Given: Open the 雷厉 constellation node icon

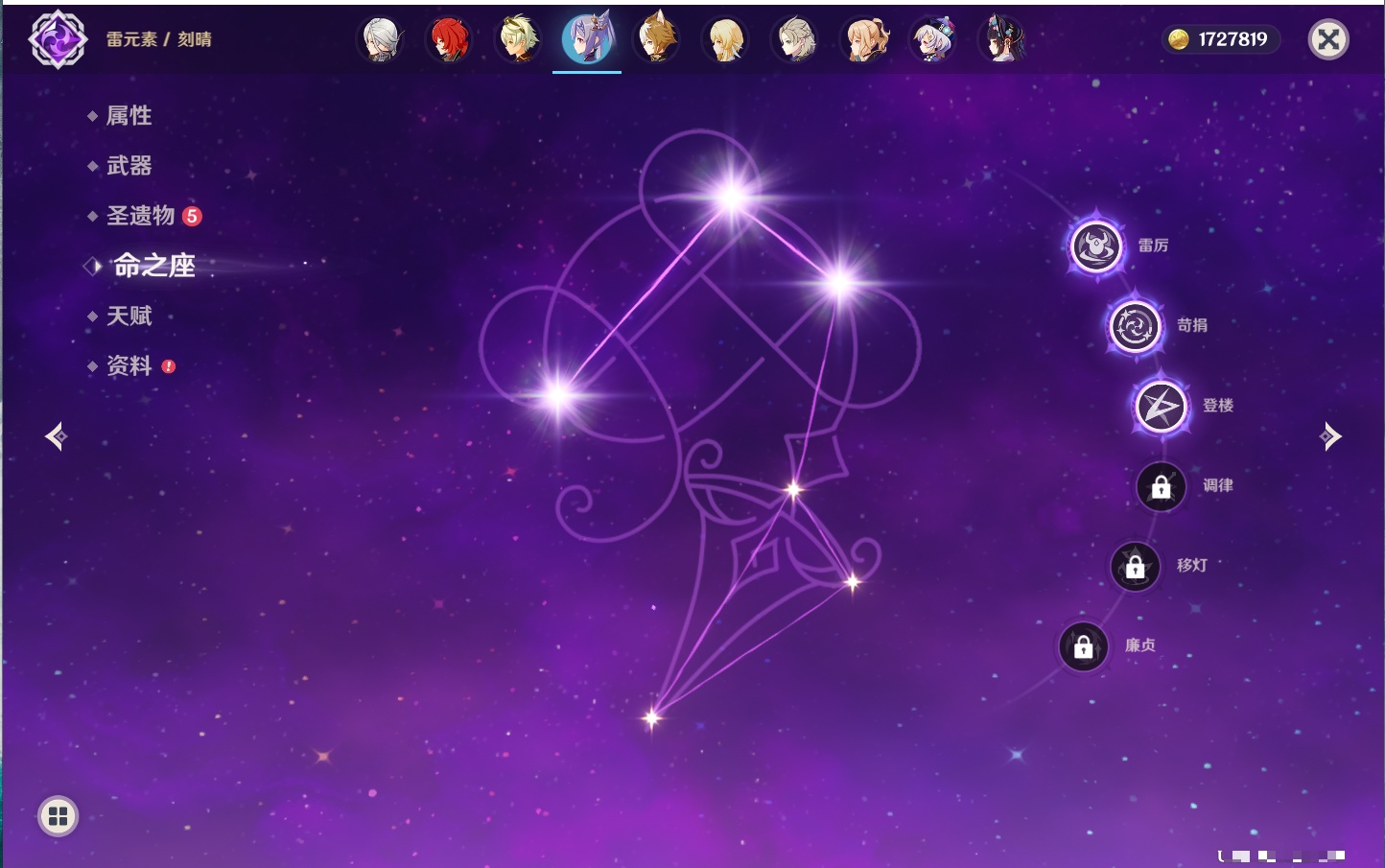Looking at the screenshot, I should (1096, 246).
